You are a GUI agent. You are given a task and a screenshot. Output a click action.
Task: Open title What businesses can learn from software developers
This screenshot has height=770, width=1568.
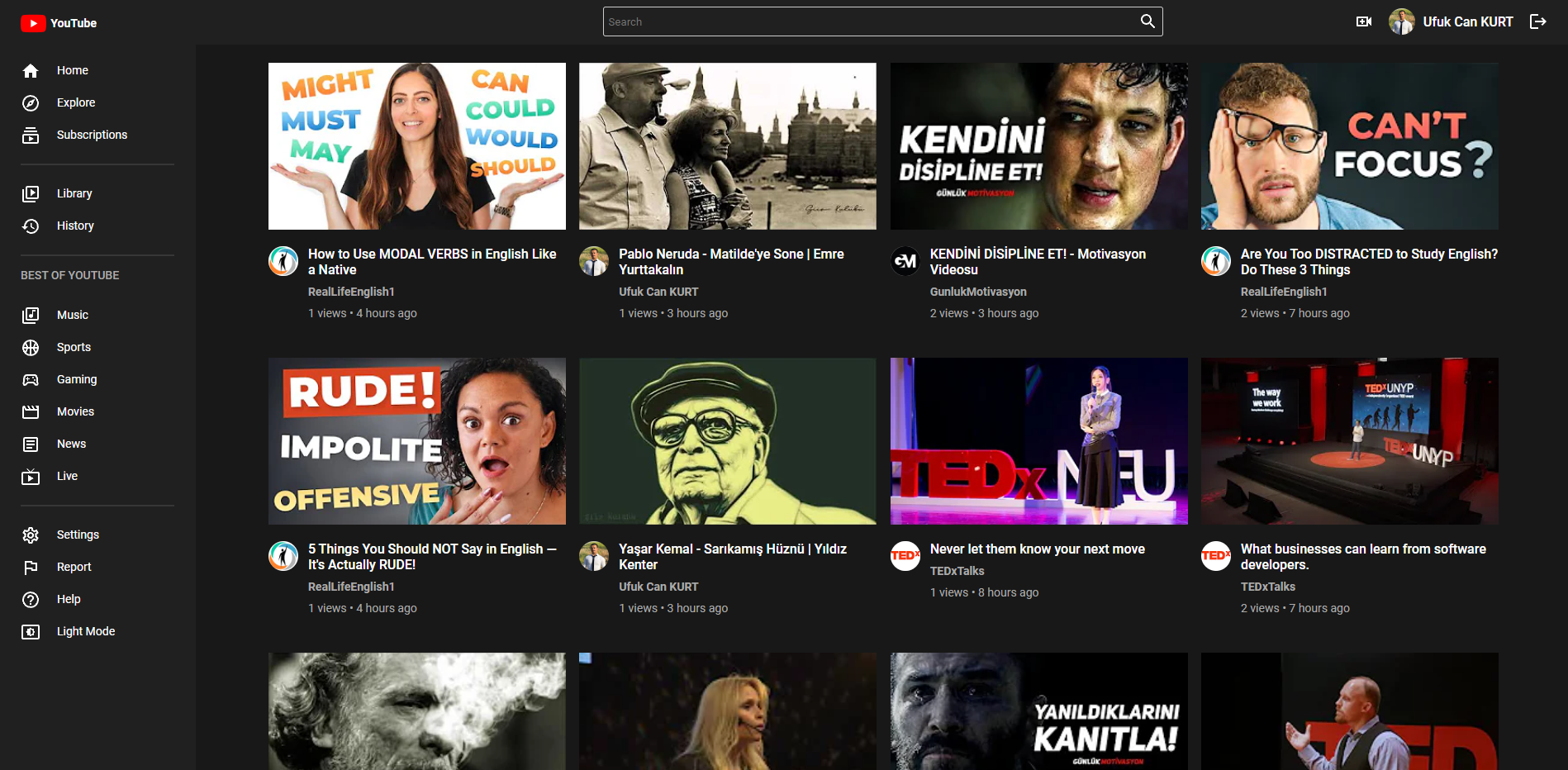tap(1363, 557)
